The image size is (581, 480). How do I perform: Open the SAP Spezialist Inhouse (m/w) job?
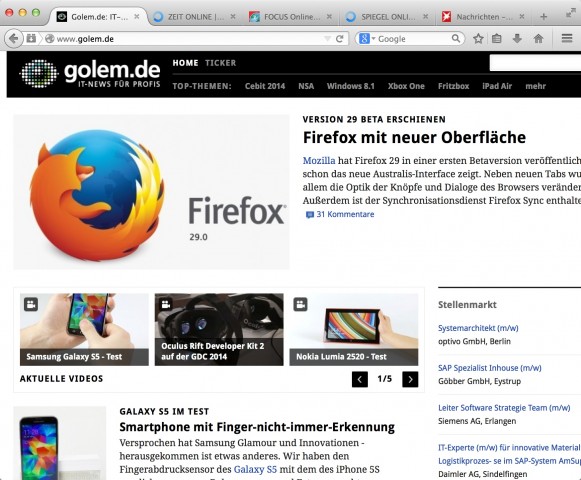(489, 368)
